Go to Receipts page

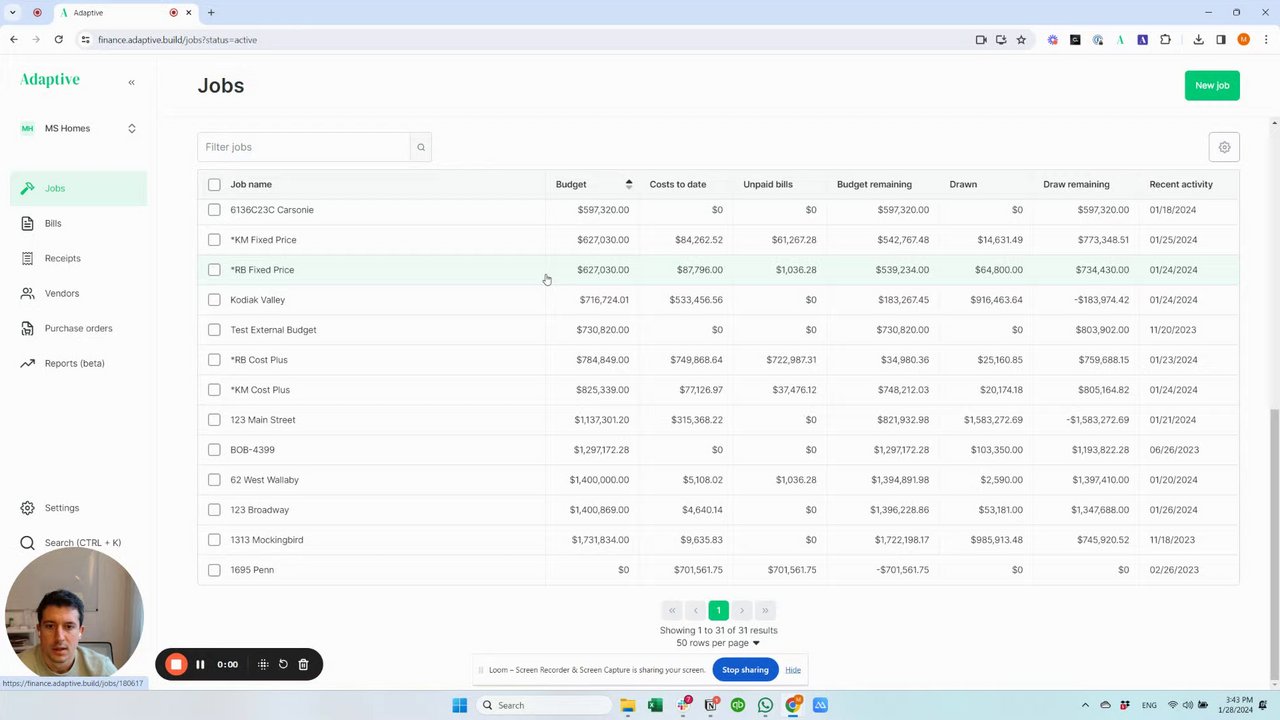coord(79,258)
